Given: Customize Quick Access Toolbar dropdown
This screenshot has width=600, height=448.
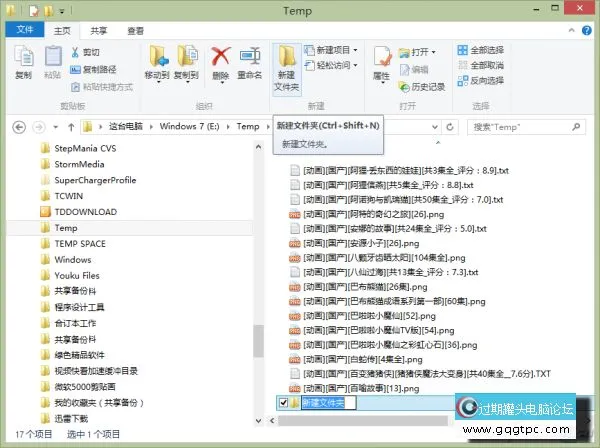Looking at the screenshot, I should (62, 11).
